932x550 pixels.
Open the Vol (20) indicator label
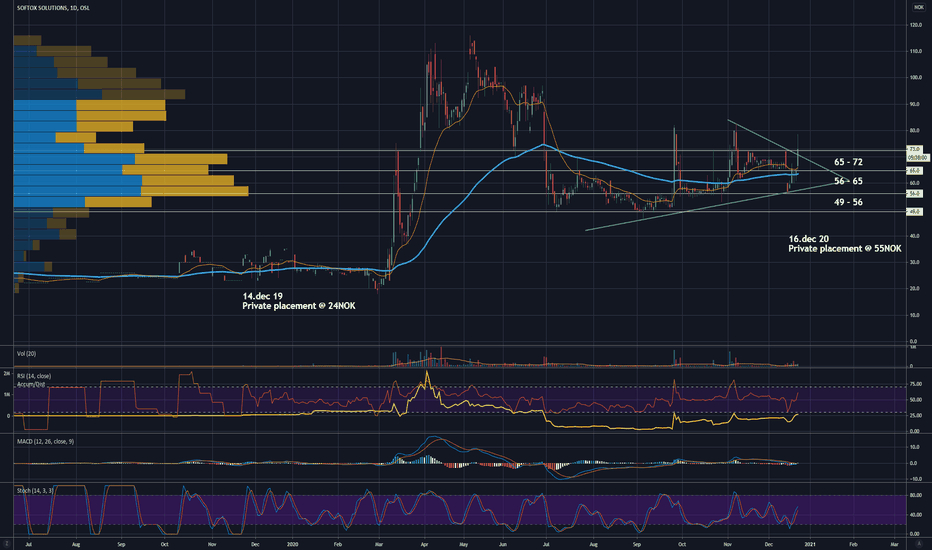[26, 354]
